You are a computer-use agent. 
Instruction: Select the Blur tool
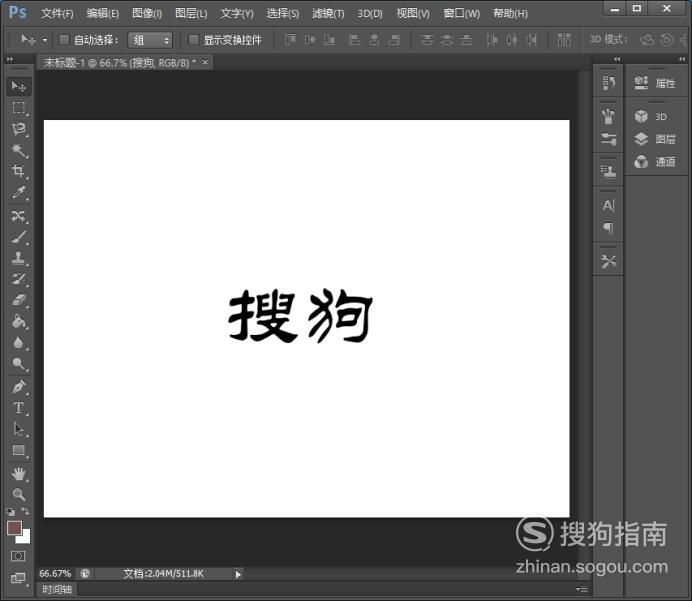(19, 342)
